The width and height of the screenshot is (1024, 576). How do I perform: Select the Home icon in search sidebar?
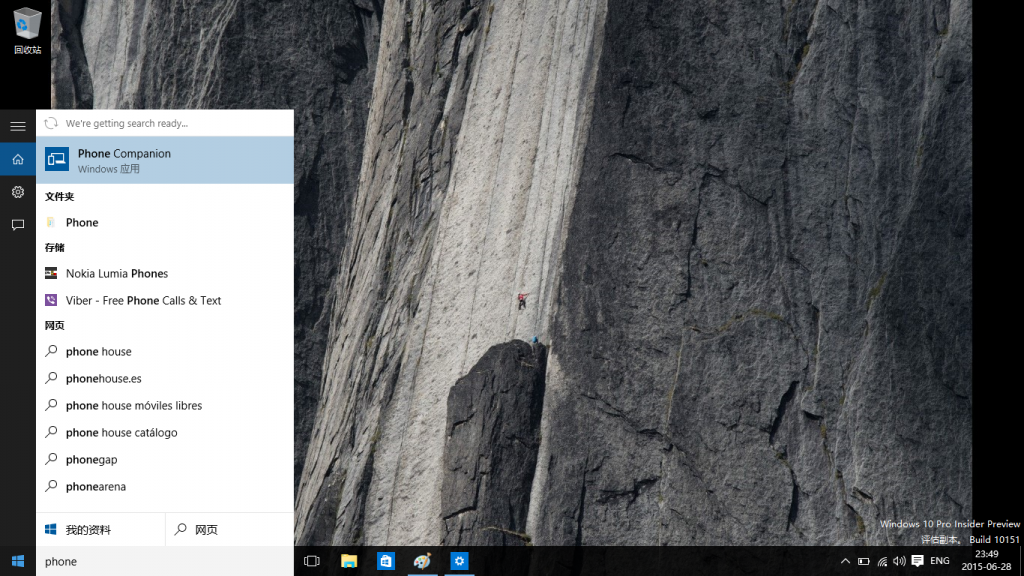[18, 159]
